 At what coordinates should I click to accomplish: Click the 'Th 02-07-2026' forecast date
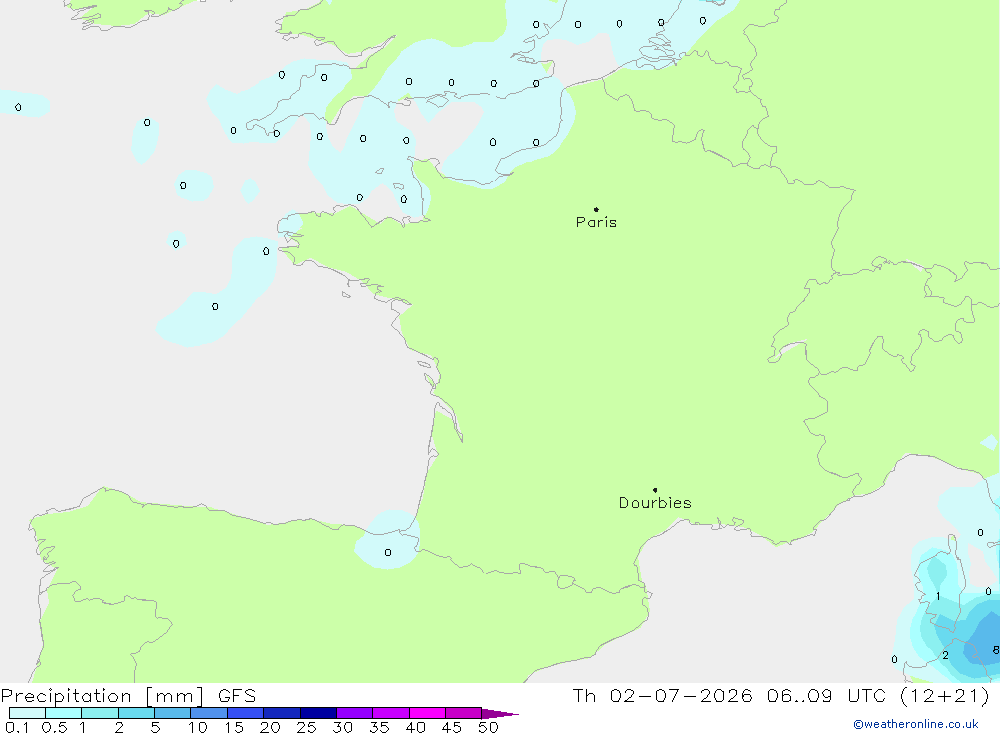pos(663,696)
